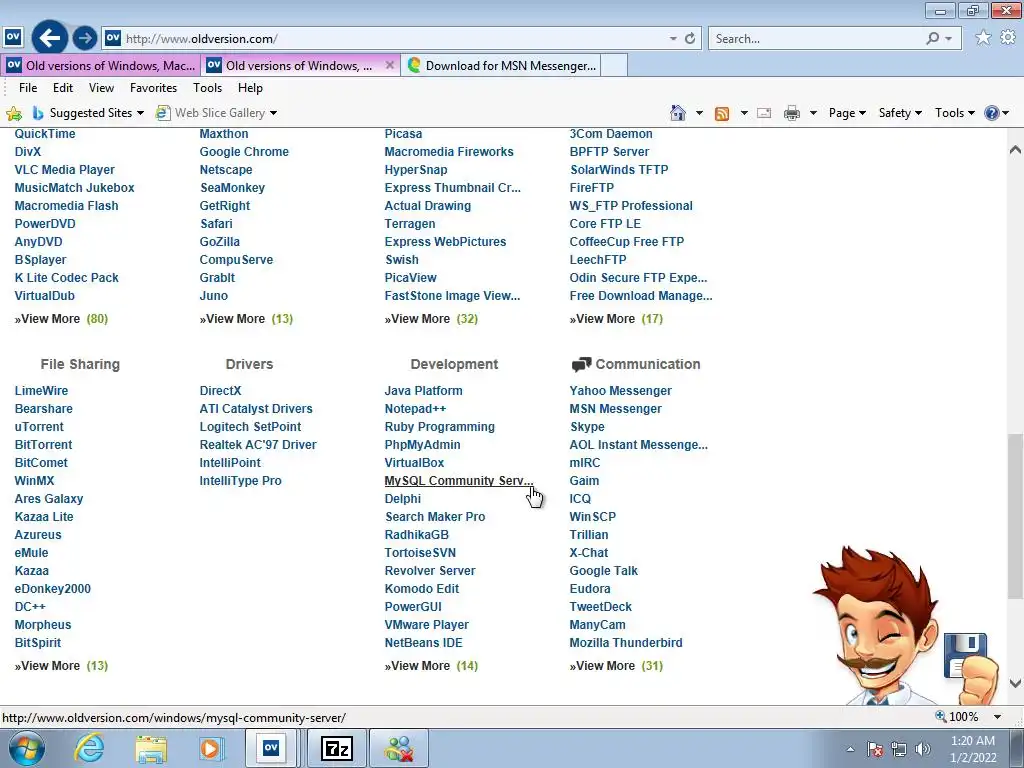Switch to the first Old versions tab
The width and height of the screenshot is (1024, 768).
coord(101,65)
